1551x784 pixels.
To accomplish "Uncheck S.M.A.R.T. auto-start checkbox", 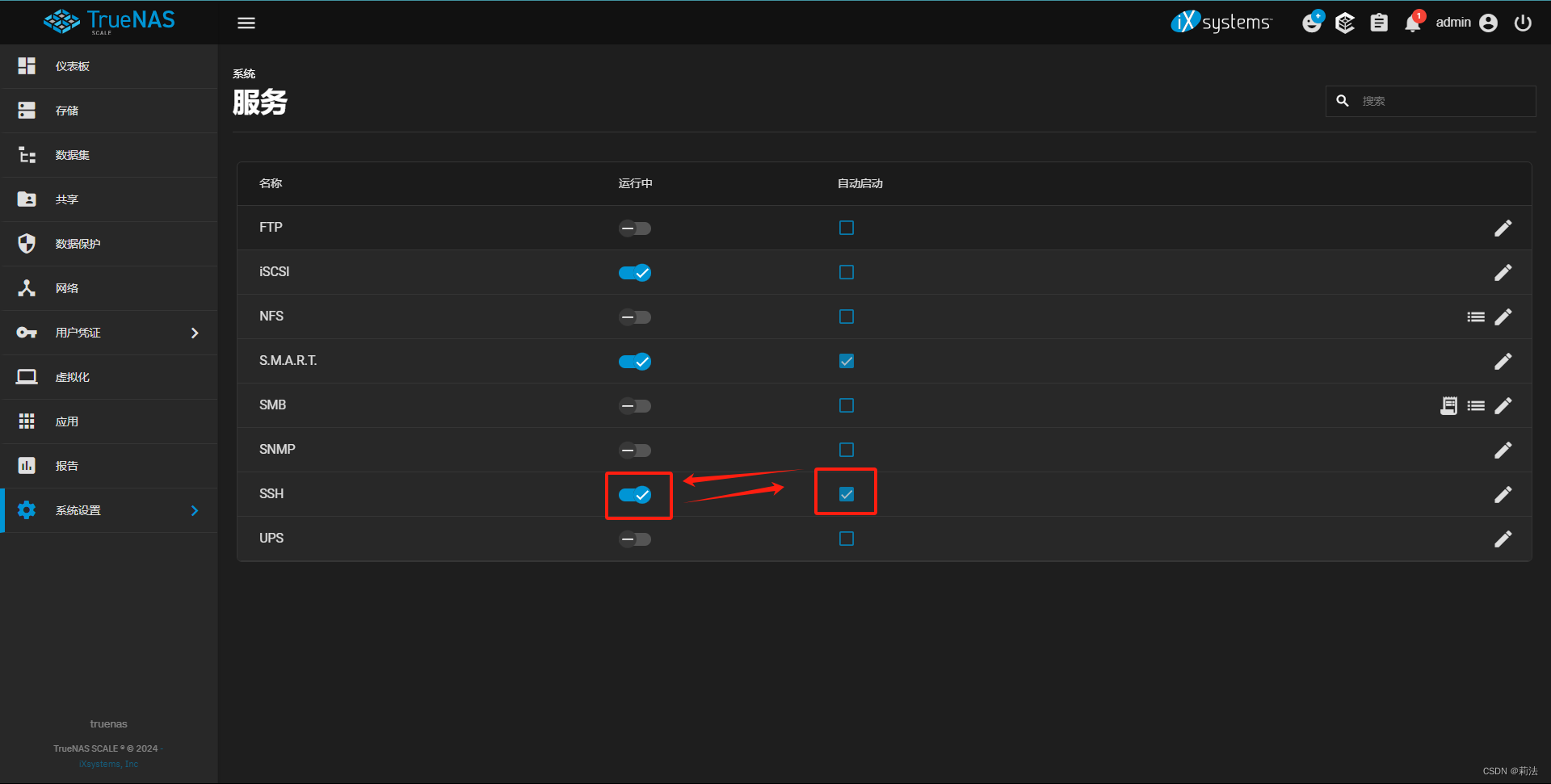I will click(847, 361).
